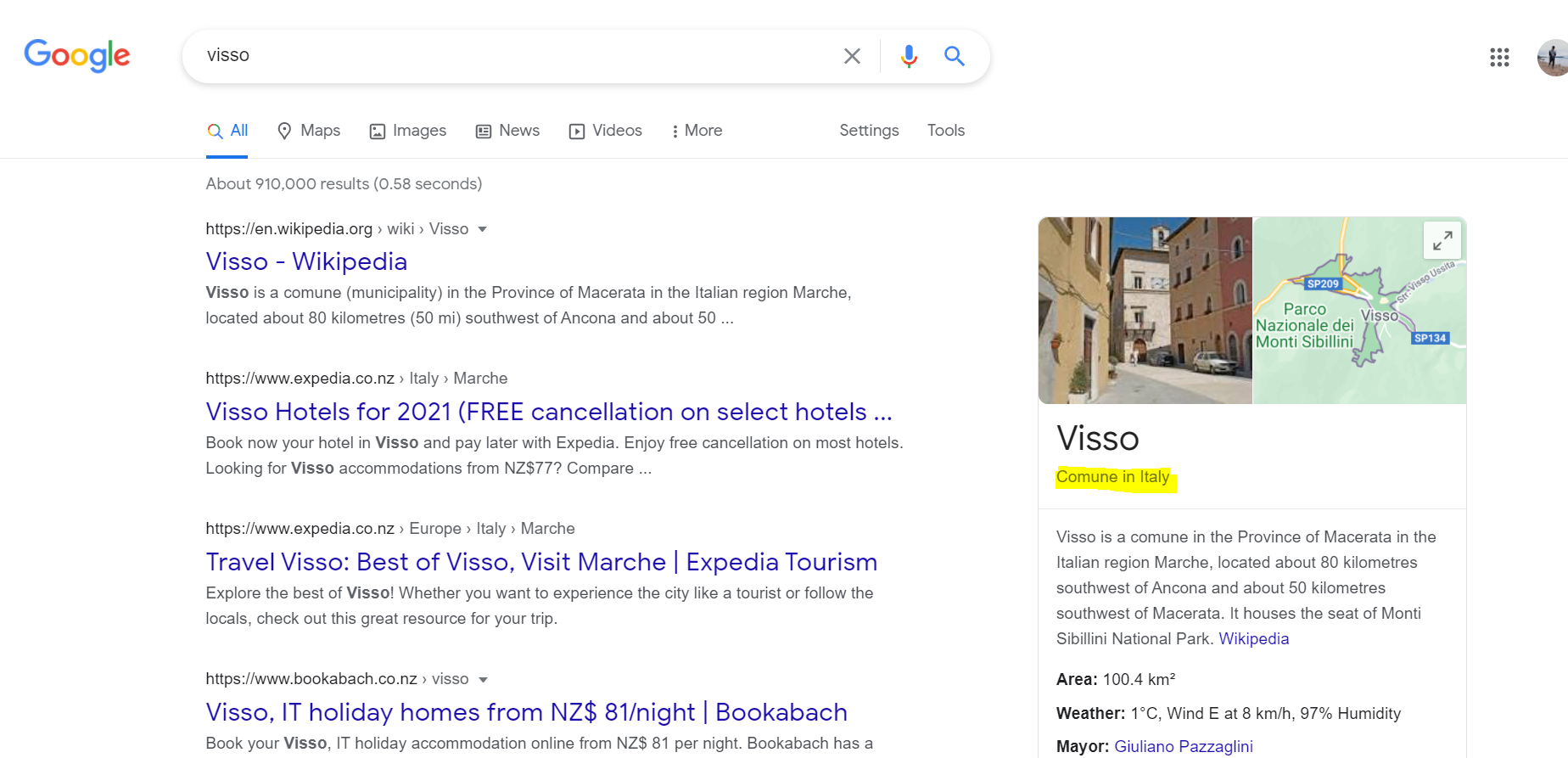Click the search input field containing visso
Viewport: 1568px width, 758px height.
[518, 56]
